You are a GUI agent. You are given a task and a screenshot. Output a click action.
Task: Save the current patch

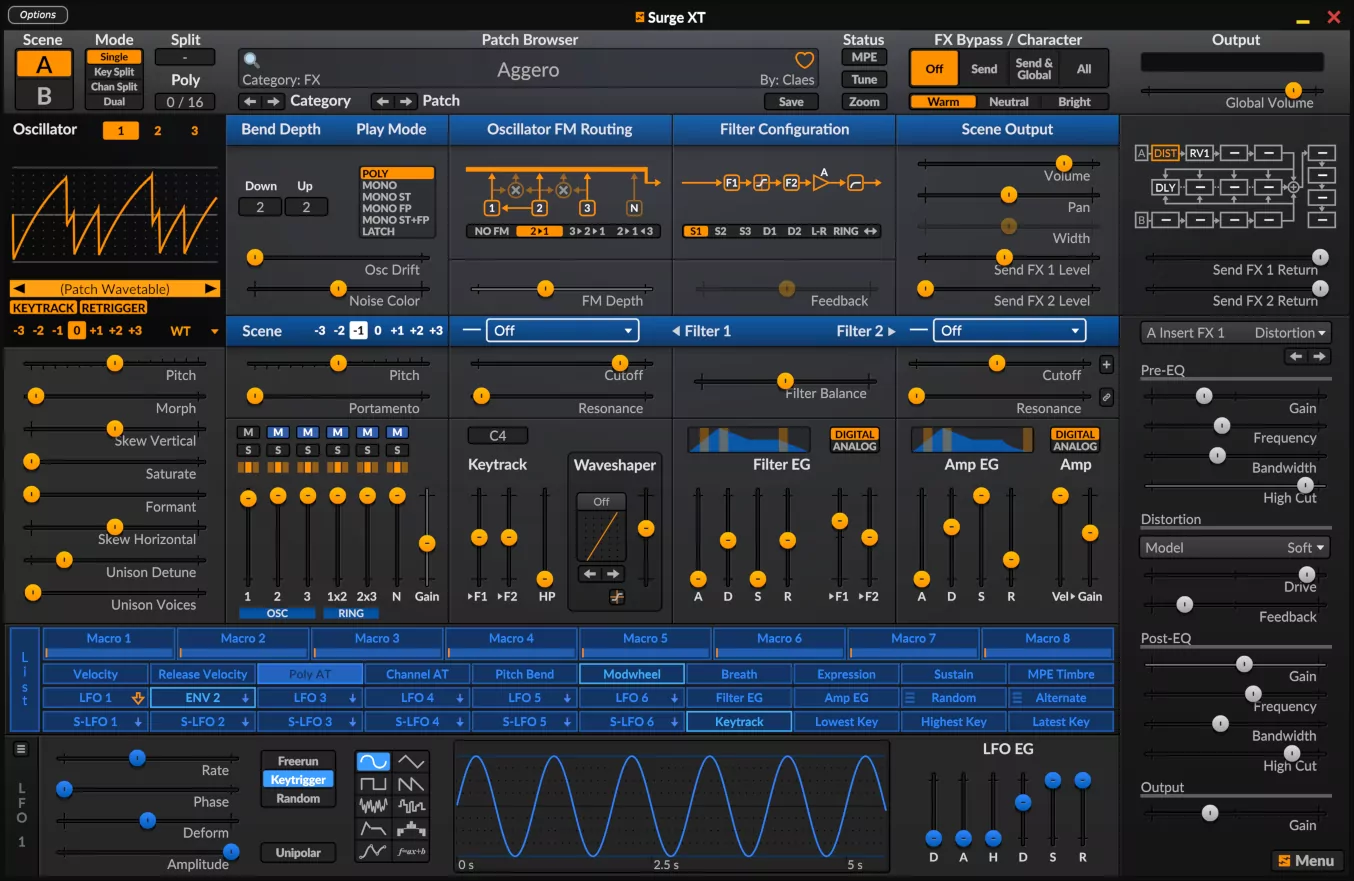pos(791,102)
